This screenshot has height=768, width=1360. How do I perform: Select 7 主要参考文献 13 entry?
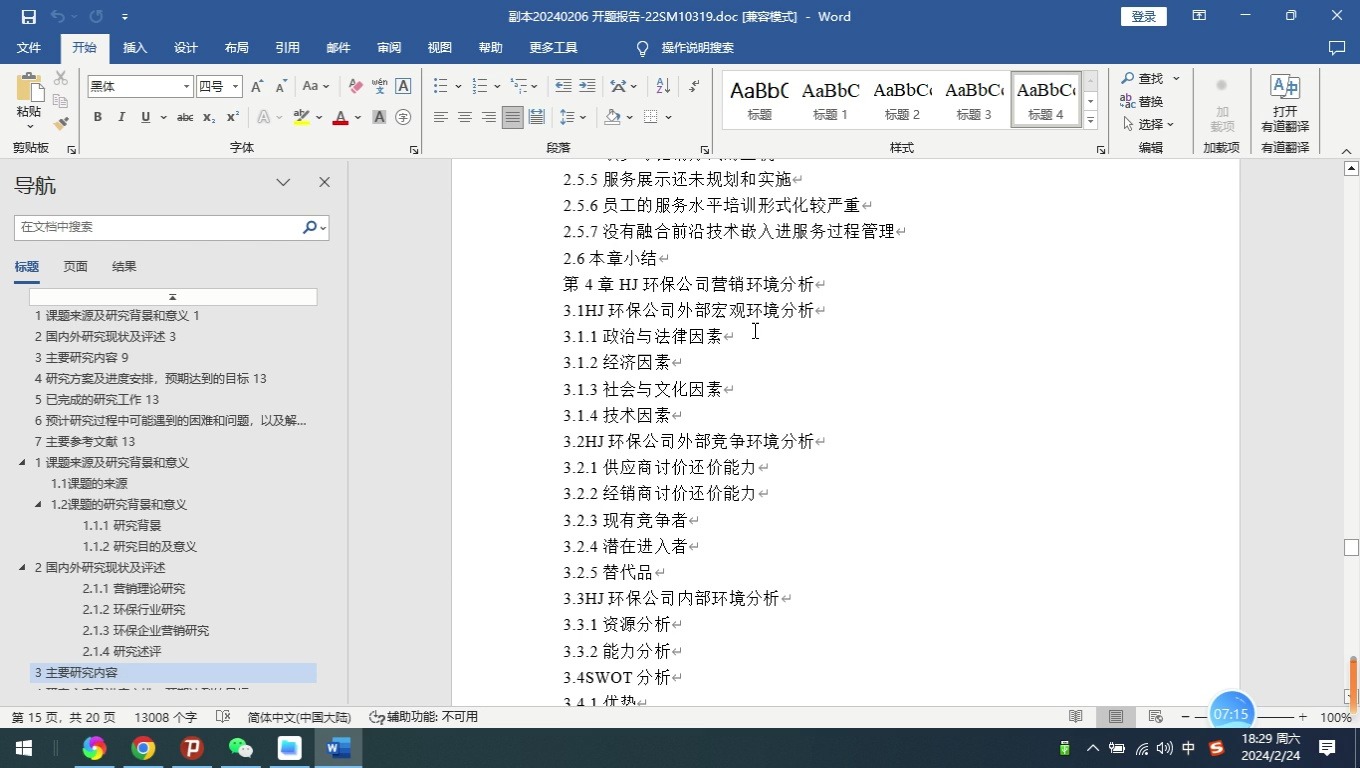coord(85,442)
